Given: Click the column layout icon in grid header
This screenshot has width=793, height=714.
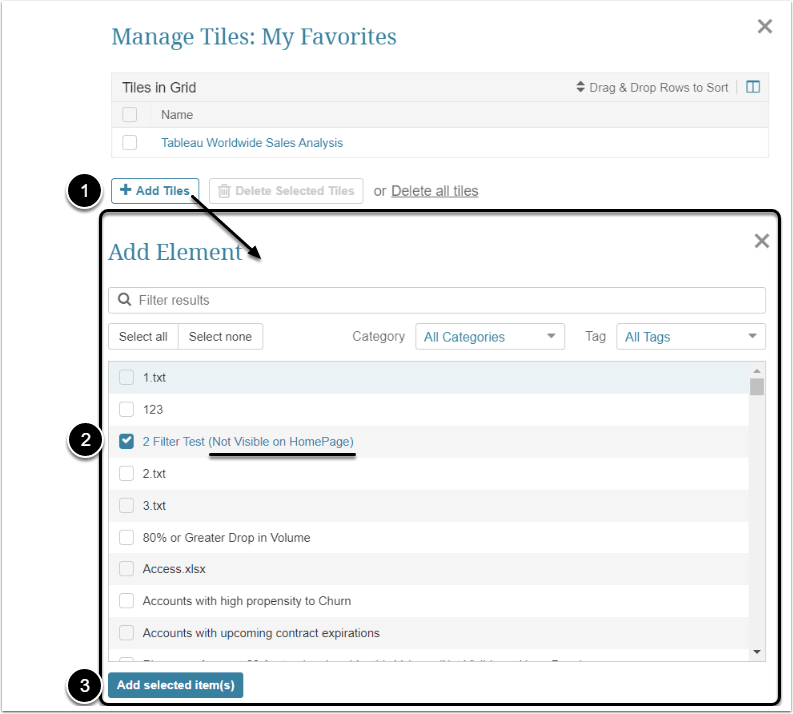Looking at the screenshot, I should coord(753,87).
